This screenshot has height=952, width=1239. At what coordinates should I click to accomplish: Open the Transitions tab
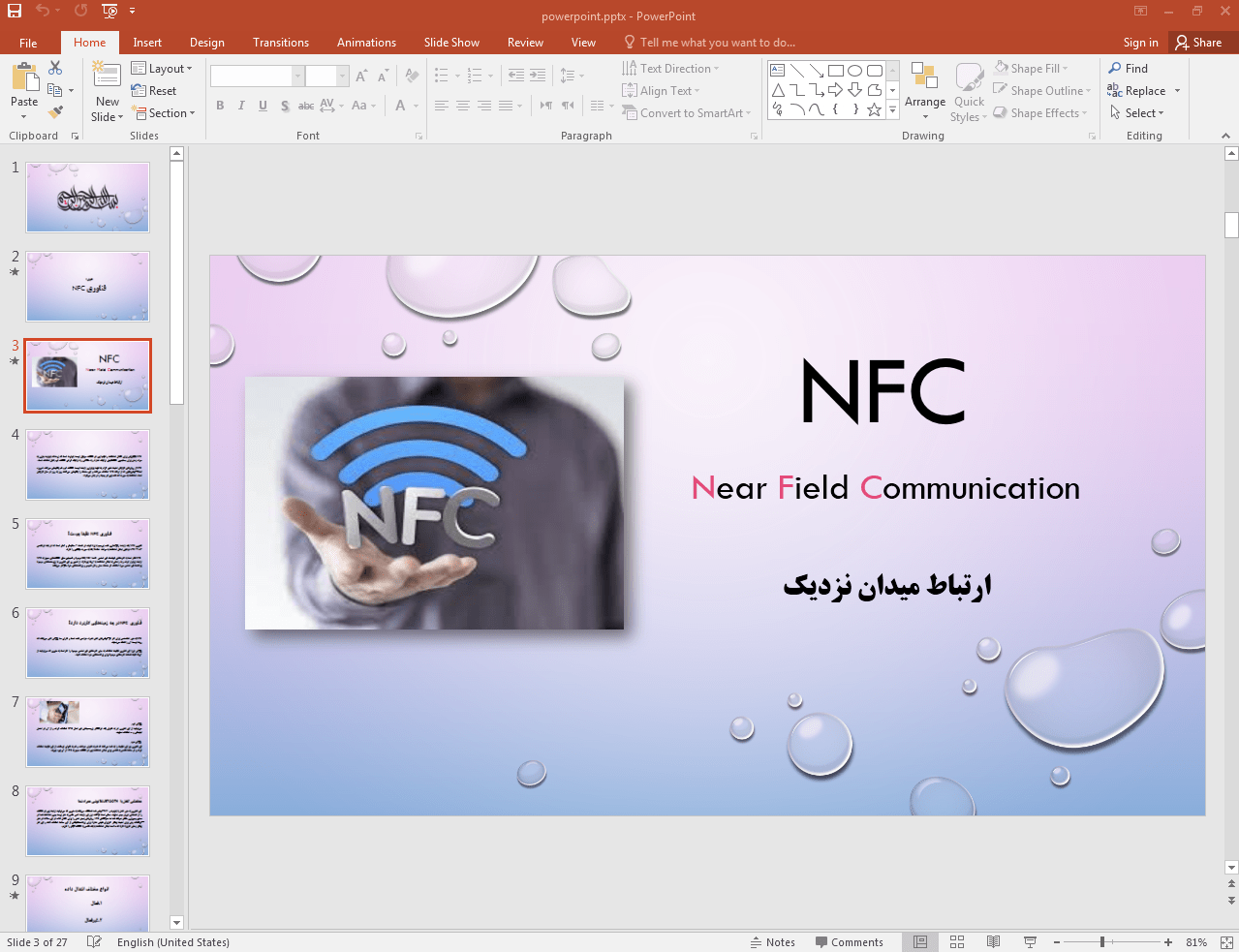[280, 43]
